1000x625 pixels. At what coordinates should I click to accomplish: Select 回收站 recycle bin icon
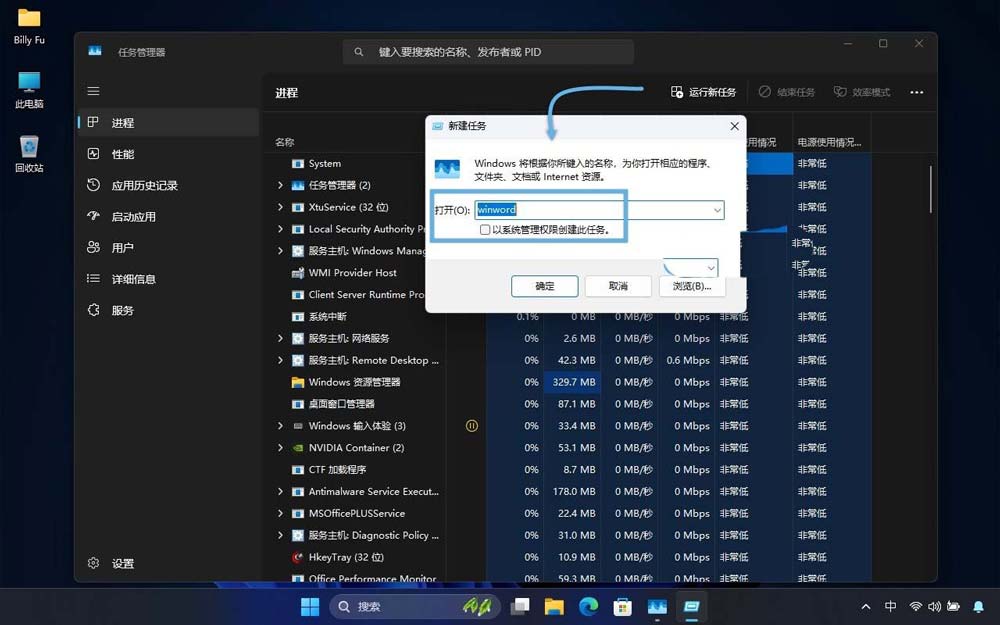tap(29, 154)
